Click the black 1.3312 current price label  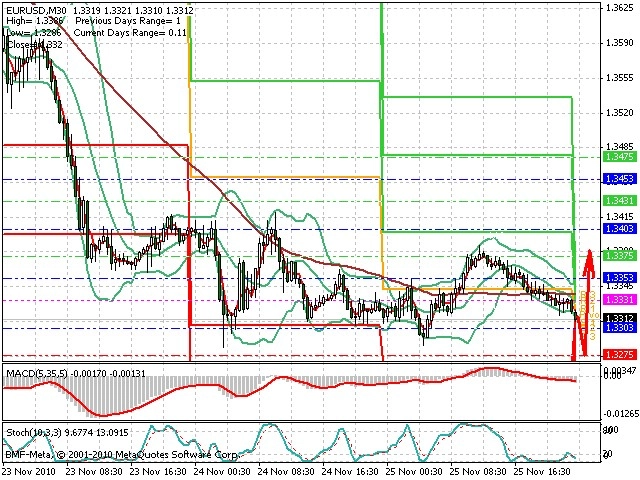[620, 318]
